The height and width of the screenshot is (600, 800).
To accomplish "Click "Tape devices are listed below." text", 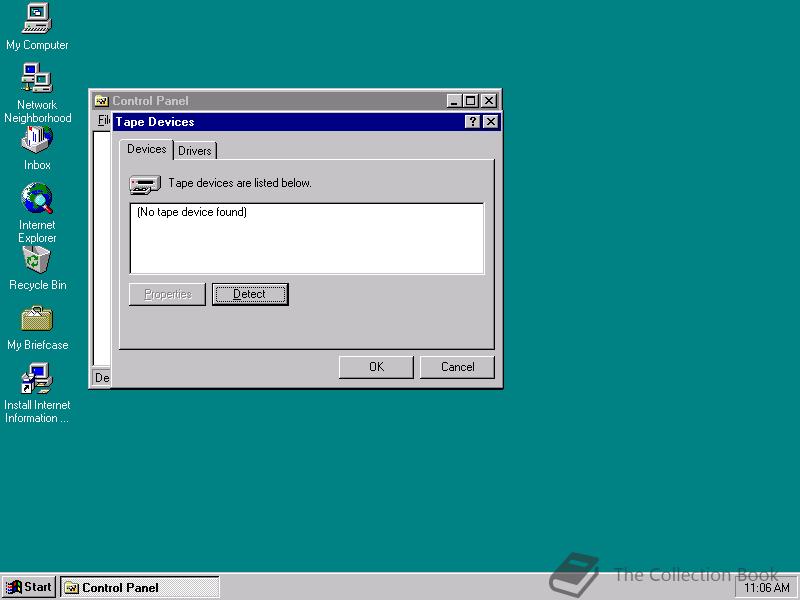I will click(x=240, y=183).
